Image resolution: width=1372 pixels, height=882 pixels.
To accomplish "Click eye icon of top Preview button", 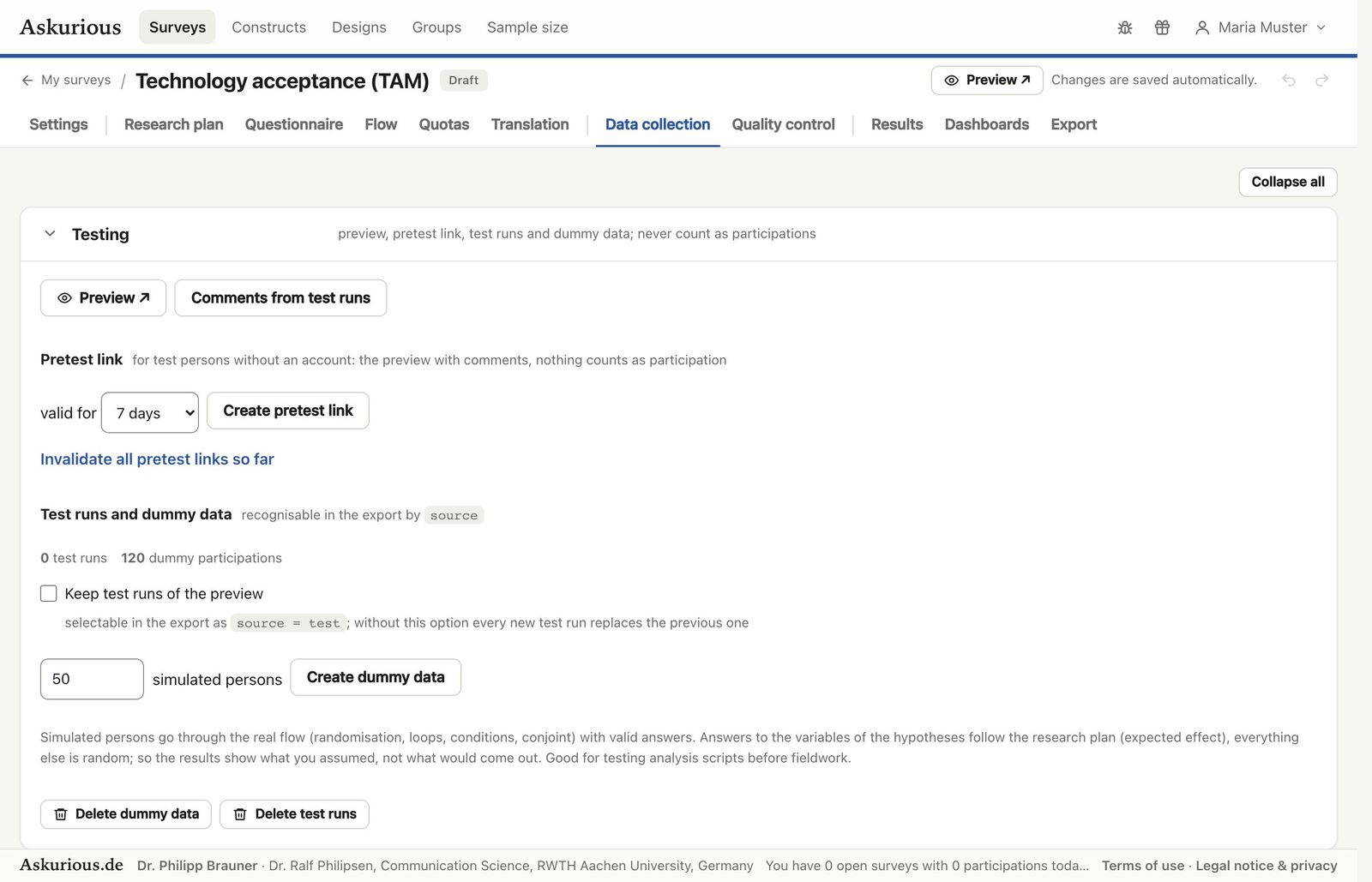I will coord(951,80).
